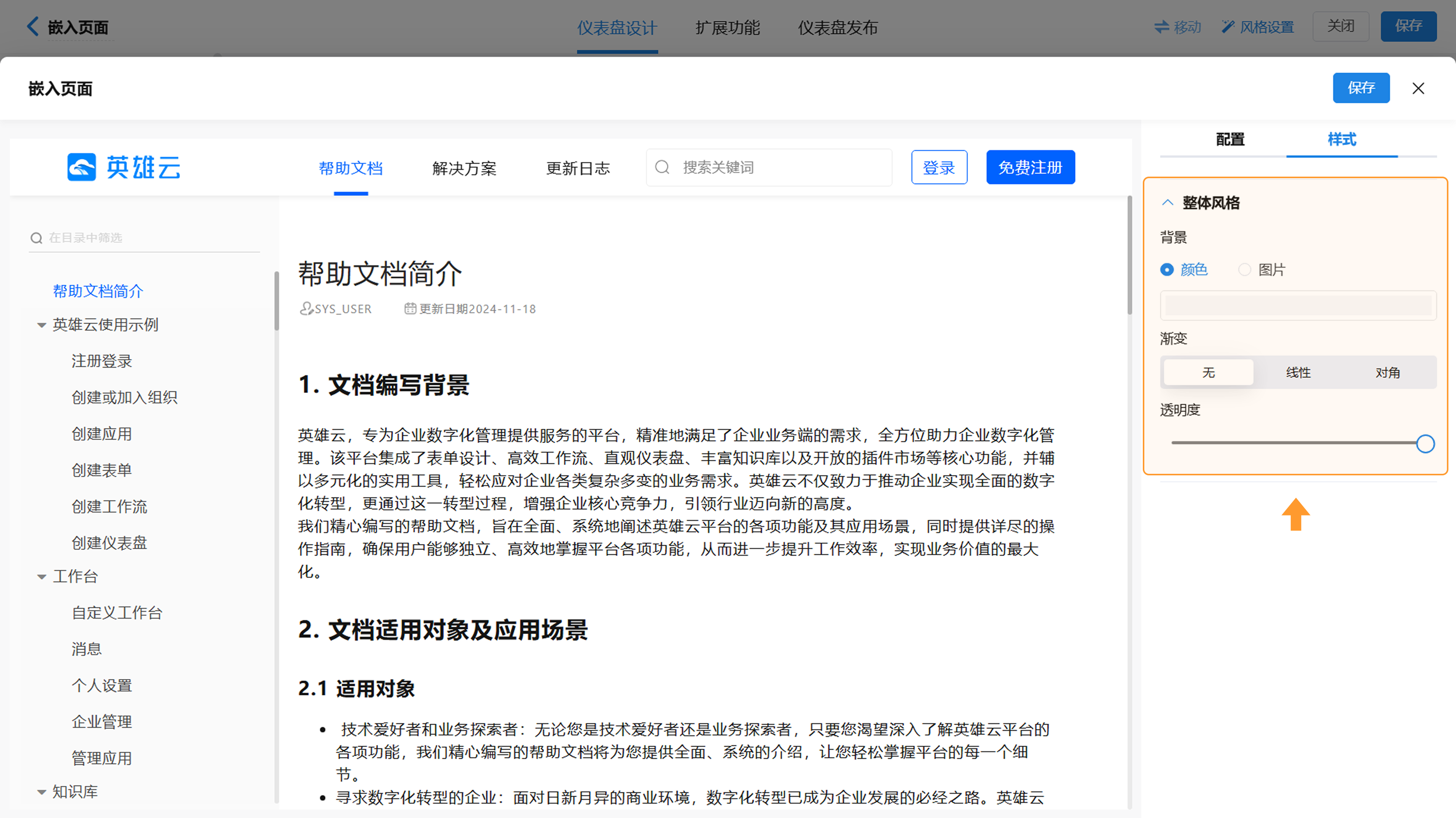1456x818 pixels.
Task: Click the 更新日期2024-11-18 text
Action: click(478, 309)
